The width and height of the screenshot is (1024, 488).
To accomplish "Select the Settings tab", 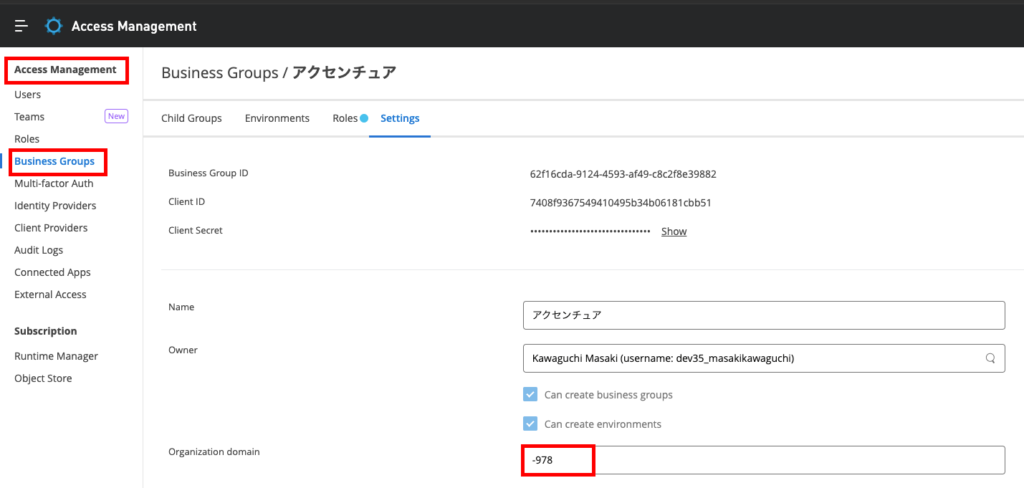I will [x=400, y=118].
